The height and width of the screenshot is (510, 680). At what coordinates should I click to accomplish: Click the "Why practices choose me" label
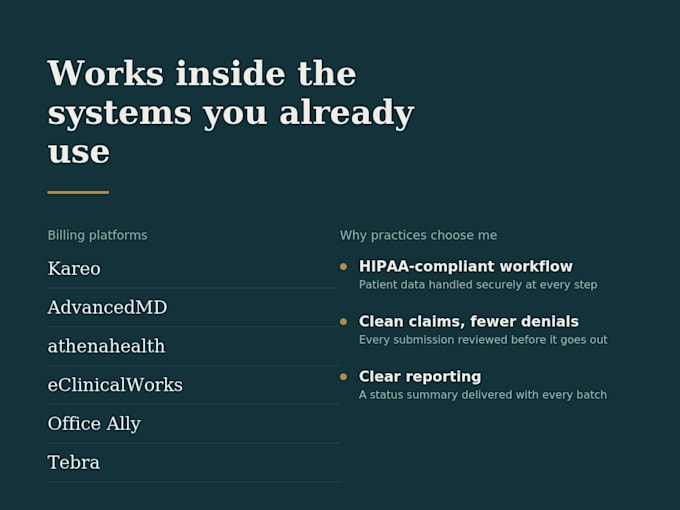pos(418,235)
